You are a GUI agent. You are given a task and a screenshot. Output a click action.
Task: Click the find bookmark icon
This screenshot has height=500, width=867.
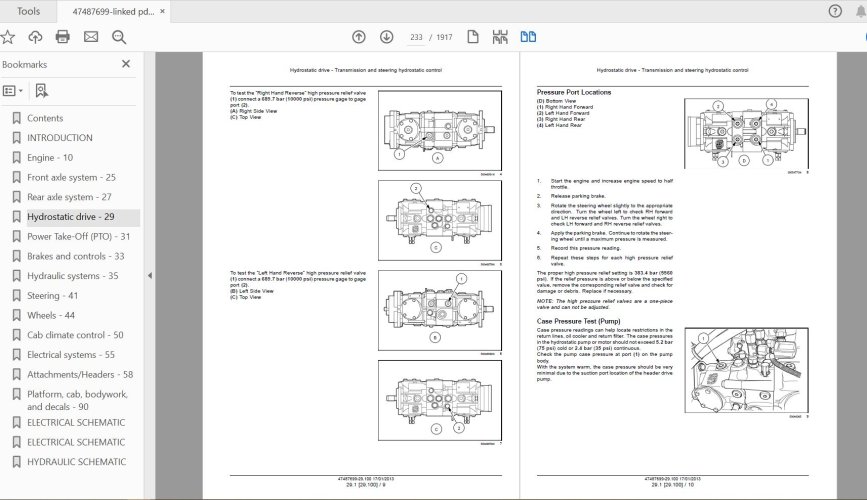click(x=41, y=91)
